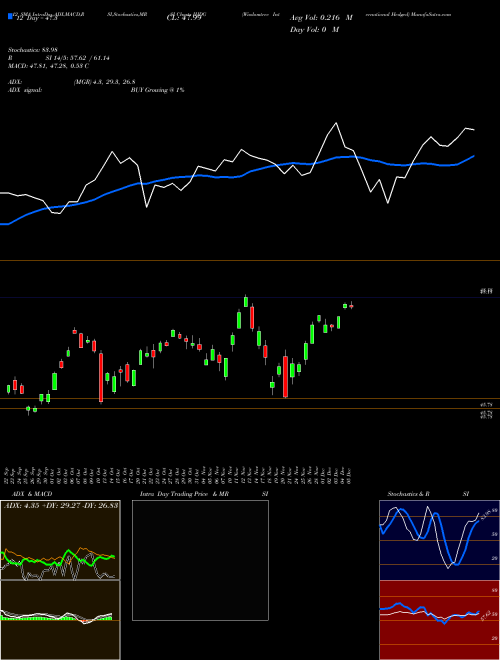The width and height of the screenshot is (500, 660).
Task: Open the red-background RSI chart
Action: [x=439, y=620]
